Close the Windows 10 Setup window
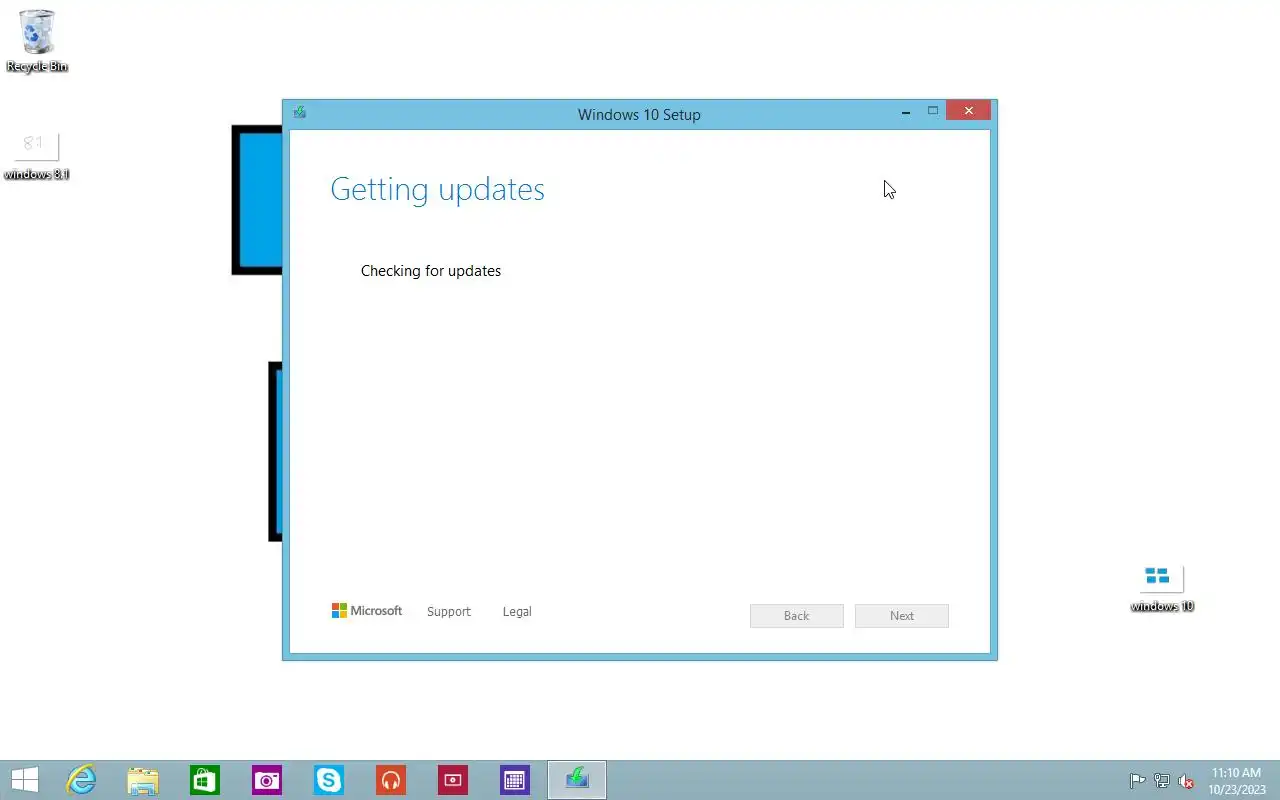Screen dimensions: 1280x800 pyautogui.click(x=968, y=111)
